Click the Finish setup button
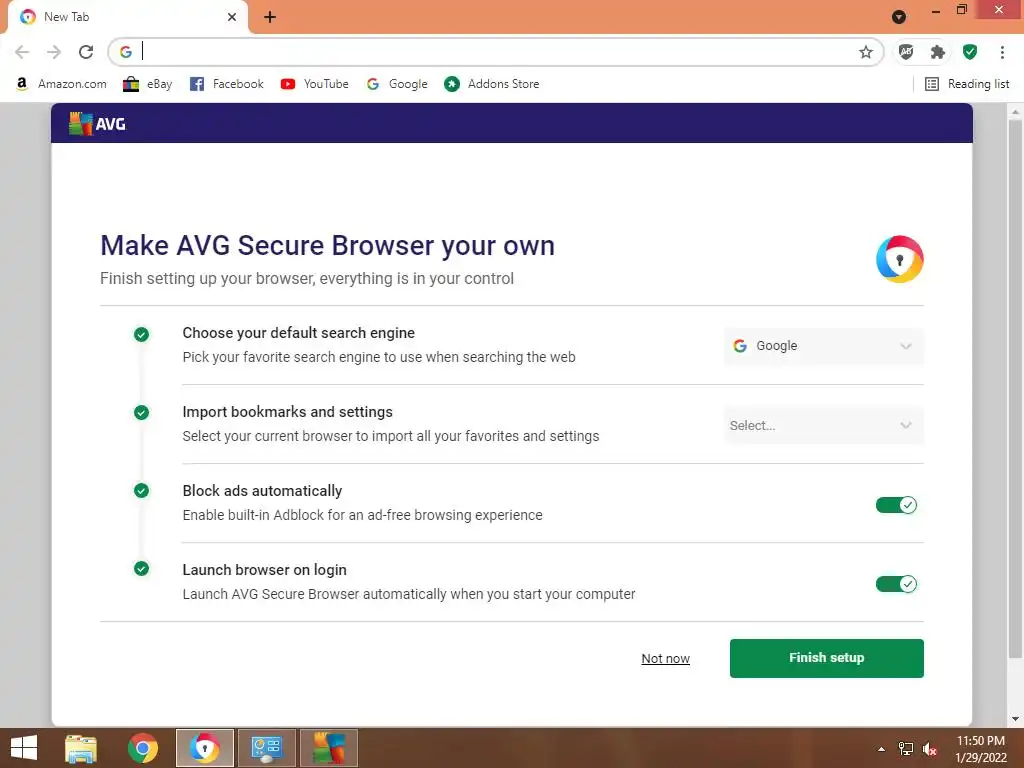 (826, 658)
